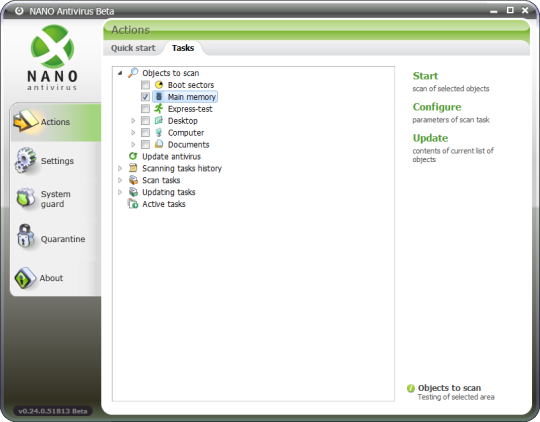This screenshot has height=422, width=540.
Task: Open the Settings gears icon
Action: [25, 161]
